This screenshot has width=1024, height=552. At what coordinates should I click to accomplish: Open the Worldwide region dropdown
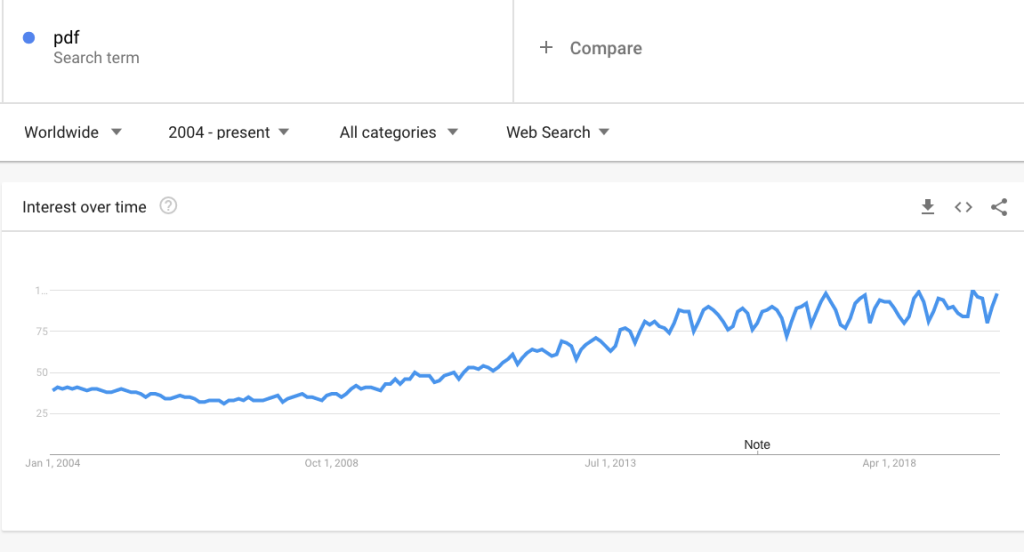pos(73,132)
